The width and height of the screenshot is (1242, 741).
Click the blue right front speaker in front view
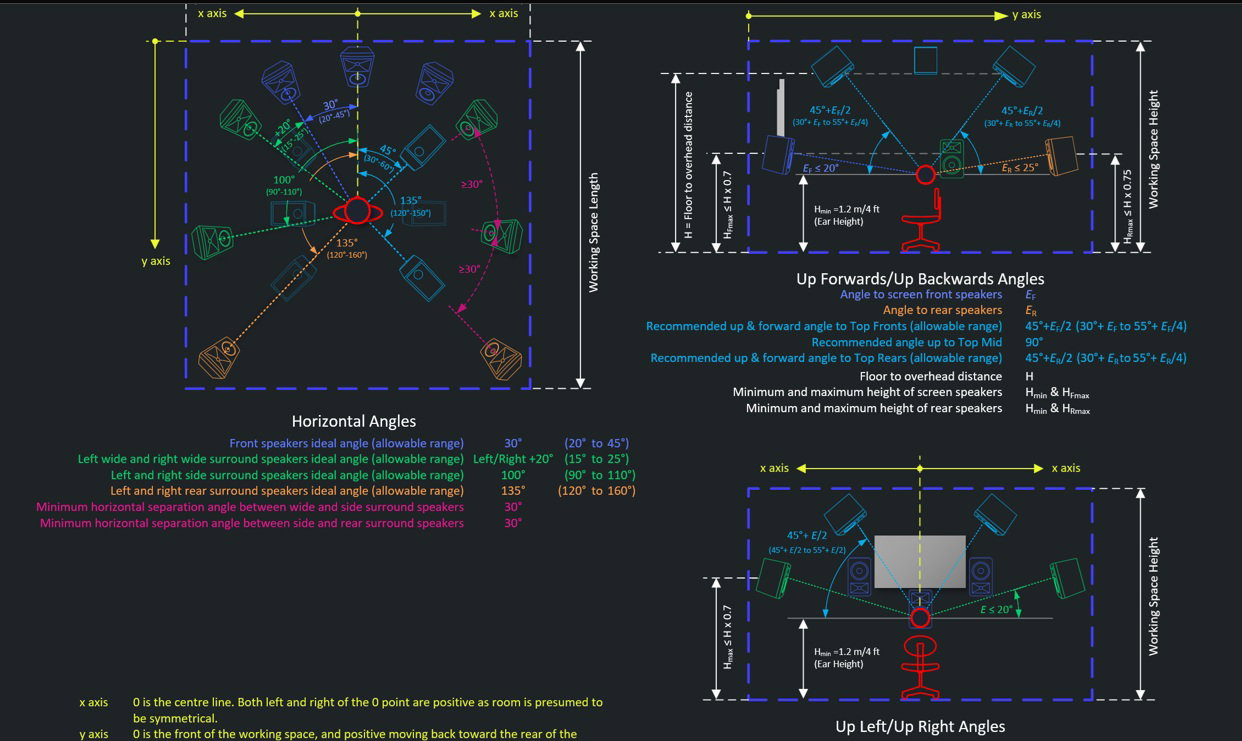(981, 579)
